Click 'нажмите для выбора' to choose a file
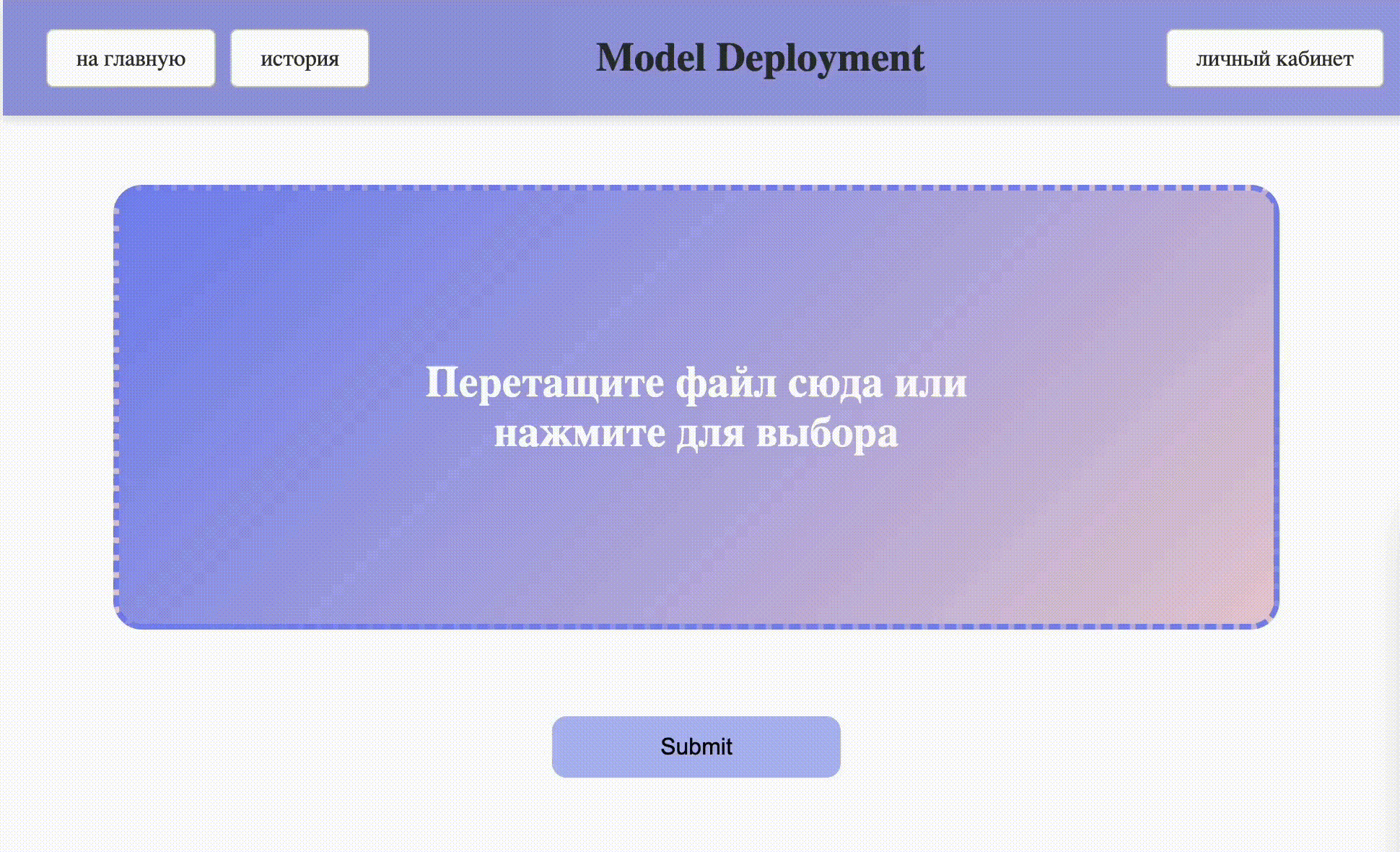This screenshot has height=852, width=1400. click(x=696, y=432)
